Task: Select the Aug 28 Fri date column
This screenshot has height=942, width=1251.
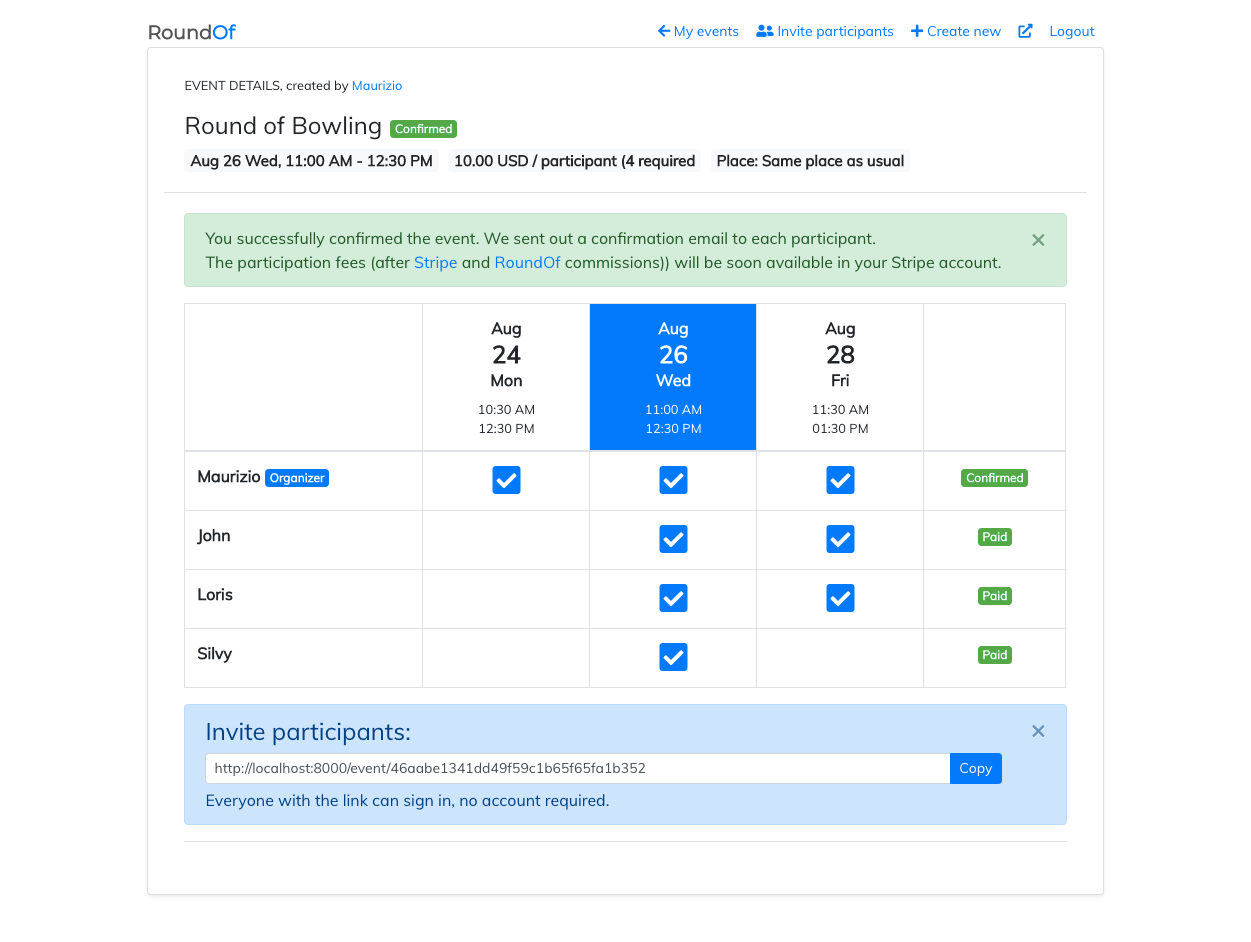Action: [840, 377]
